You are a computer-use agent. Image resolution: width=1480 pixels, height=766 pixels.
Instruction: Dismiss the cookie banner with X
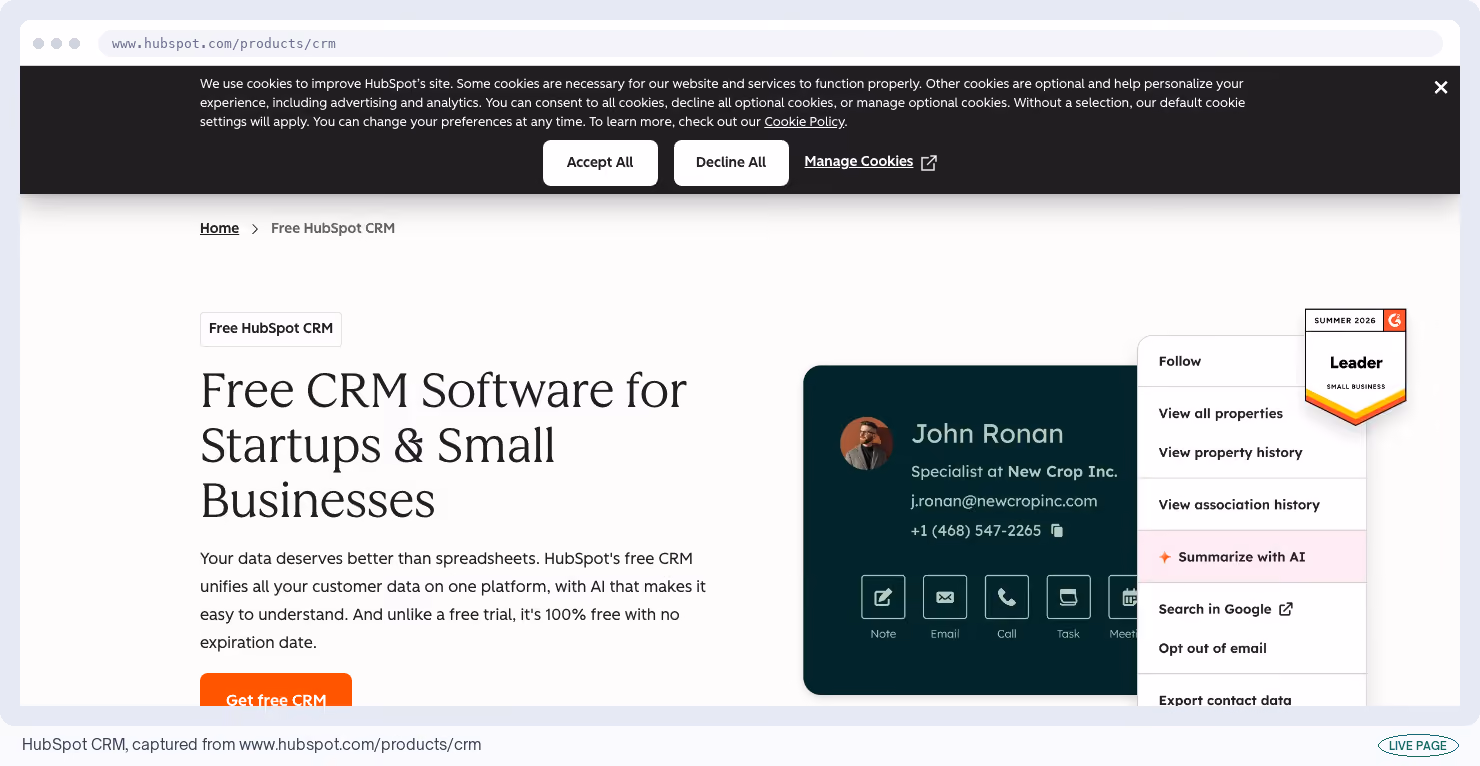coord(1441,88)
